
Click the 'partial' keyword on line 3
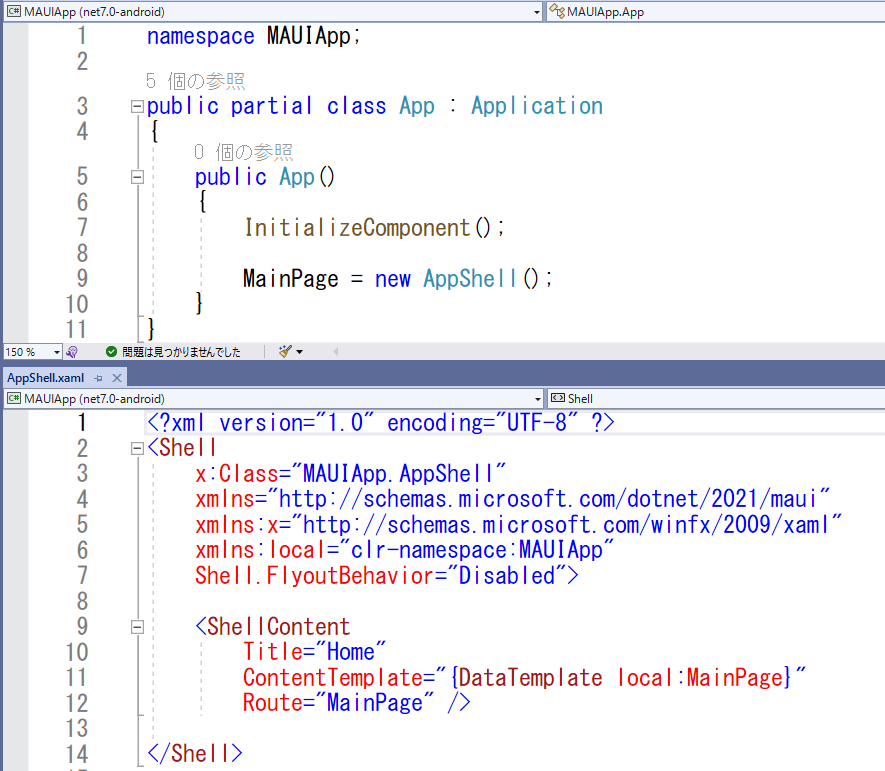tap(271, 106)
